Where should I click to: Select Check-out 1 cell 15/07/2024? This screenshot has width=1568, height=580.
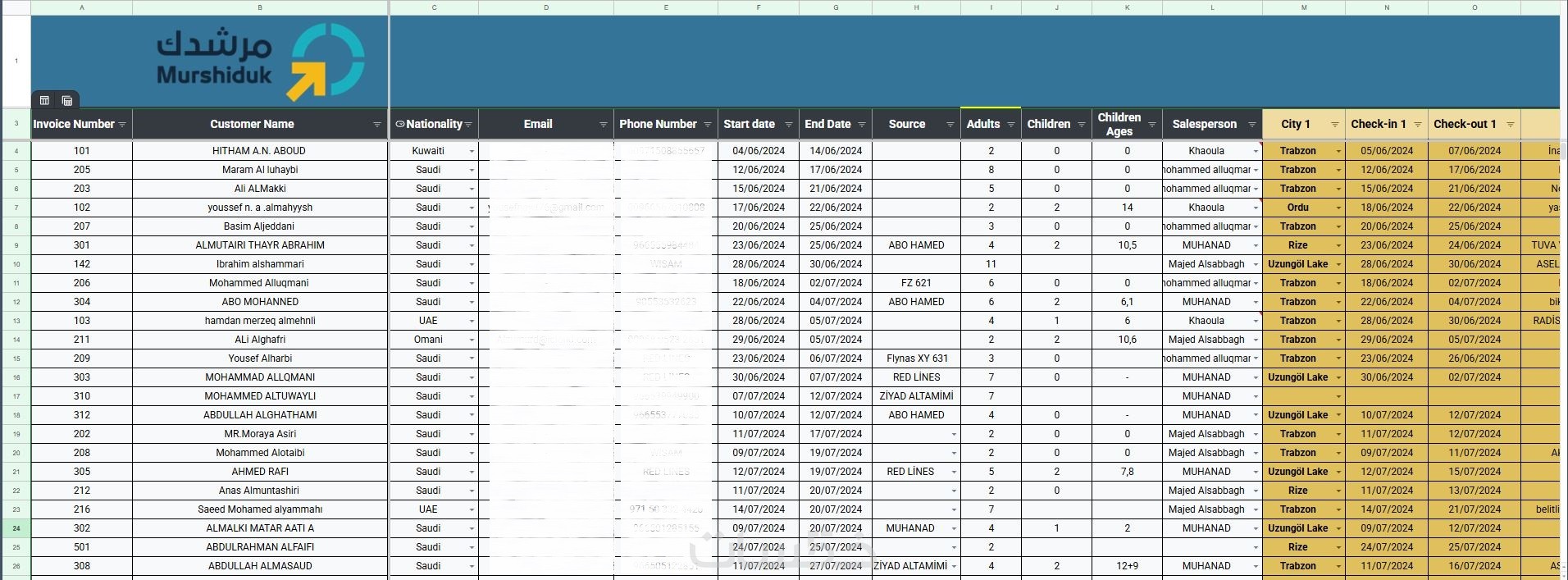coord(1475,472)
